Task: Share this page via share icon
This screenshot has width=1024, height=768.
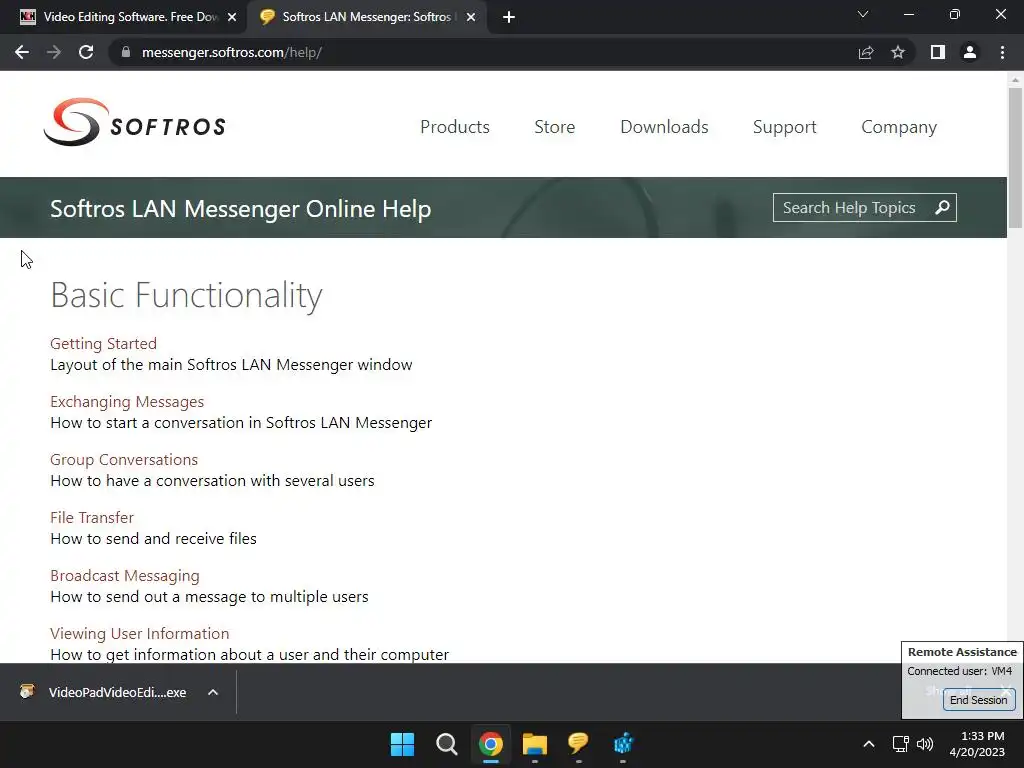Action: 866,52
